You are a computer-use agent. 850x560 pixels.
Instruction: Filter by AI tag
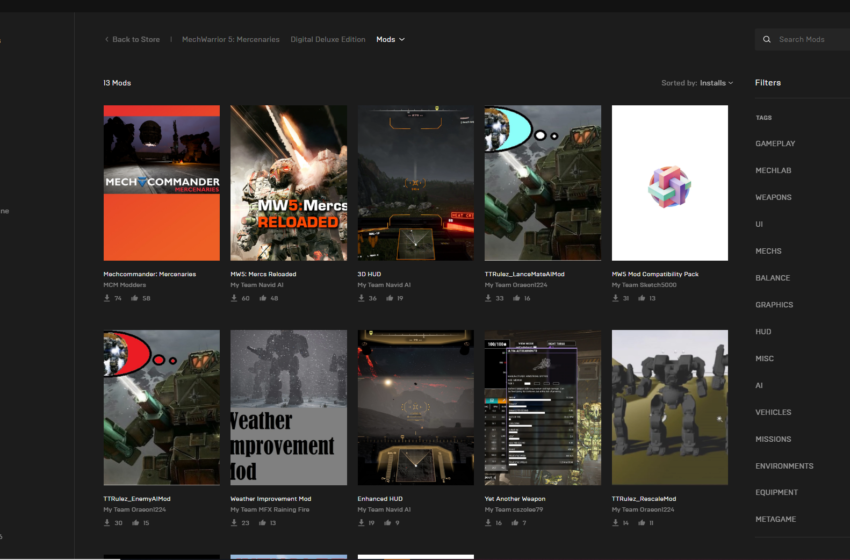759,385
